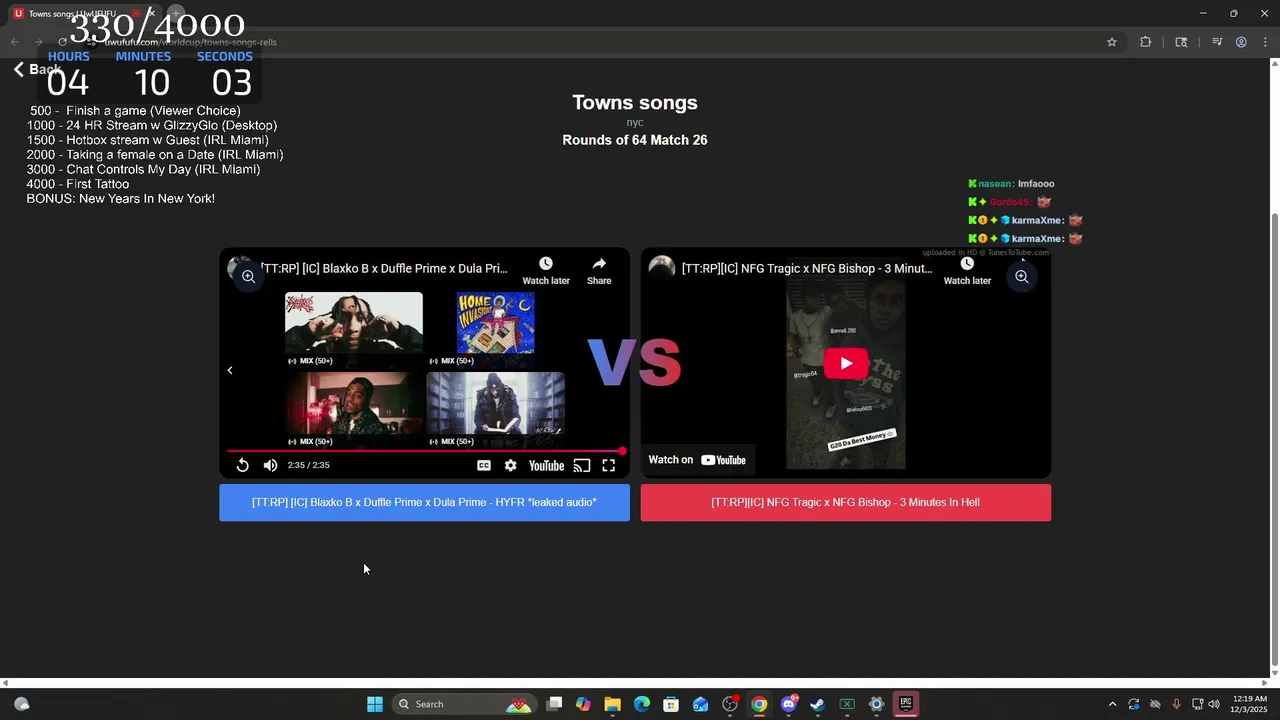The image size is (1280, 720).
Task: Open the Windows Start menu
Action: pyautogui.click(x=375, y=704)
